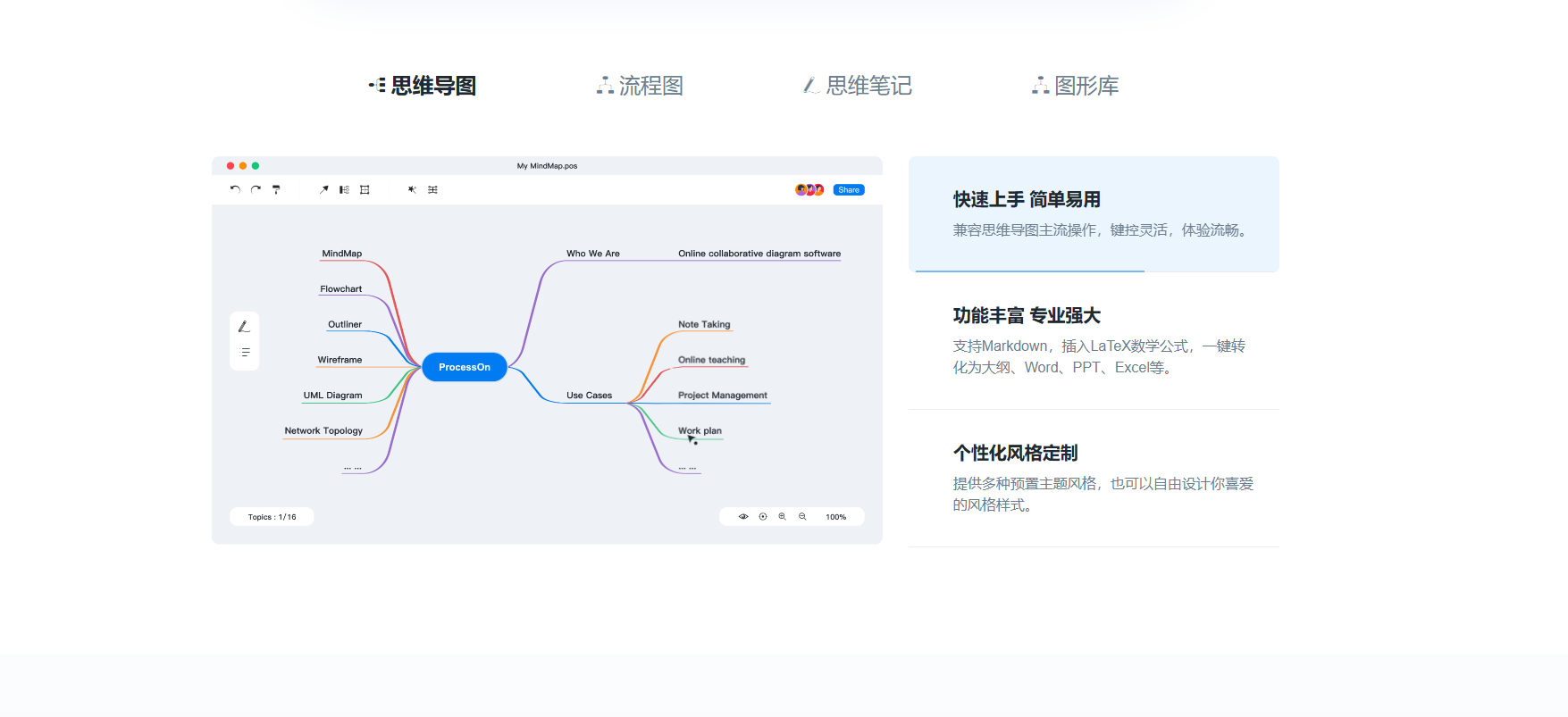
Task: Click the zoom out magnifier icon
Action: coord(802,517)
